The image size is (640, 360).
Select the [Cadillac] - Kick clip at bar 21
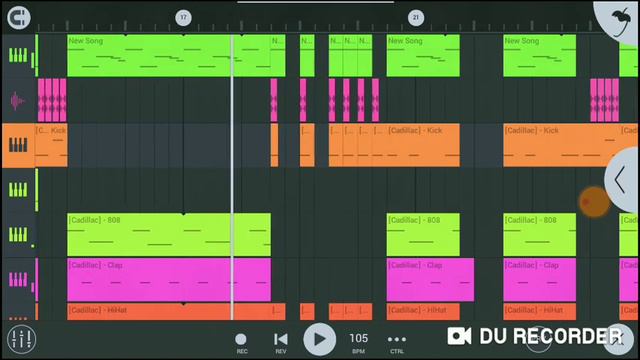tap(423, 145)
